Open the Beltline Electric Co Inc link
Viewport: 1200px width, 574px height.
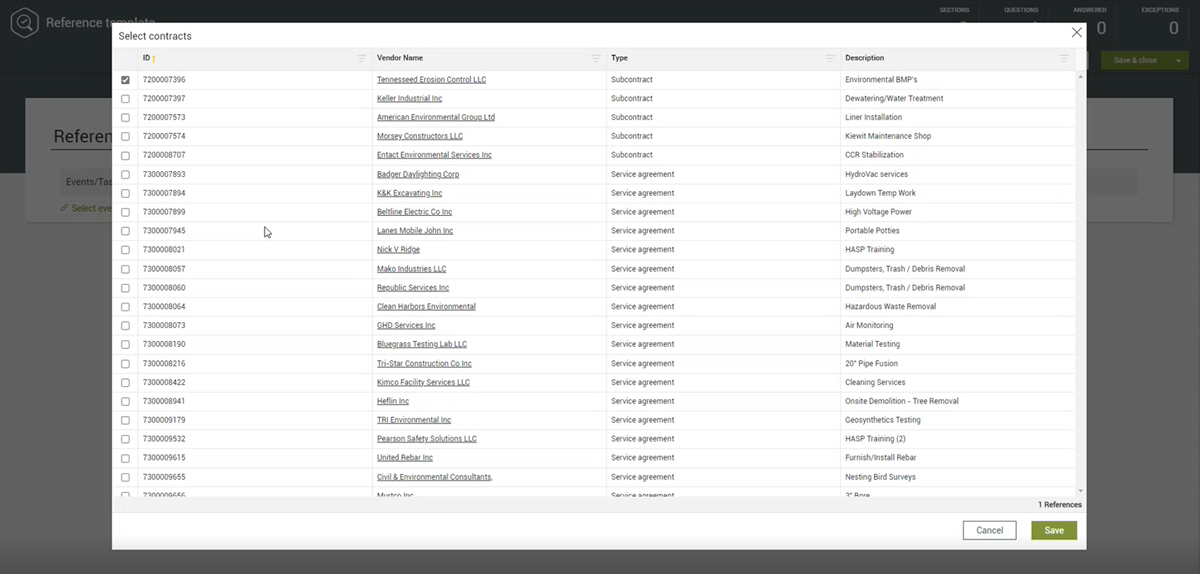415,213
